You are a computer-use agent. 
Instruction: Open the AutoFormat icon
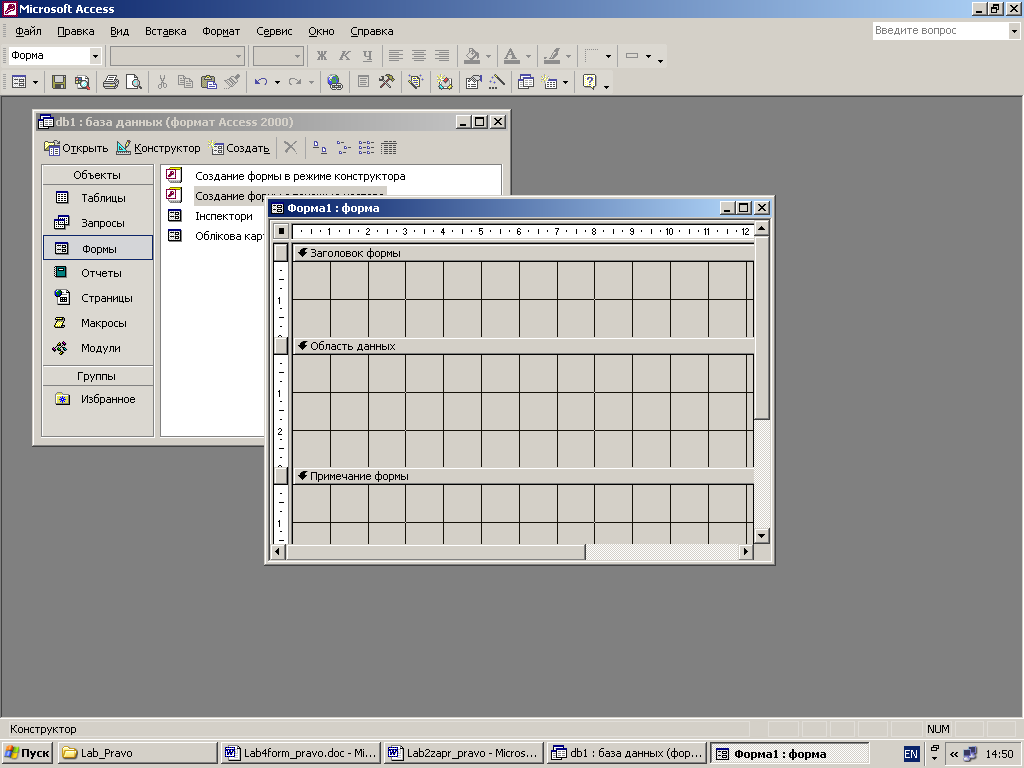(415, 82)
